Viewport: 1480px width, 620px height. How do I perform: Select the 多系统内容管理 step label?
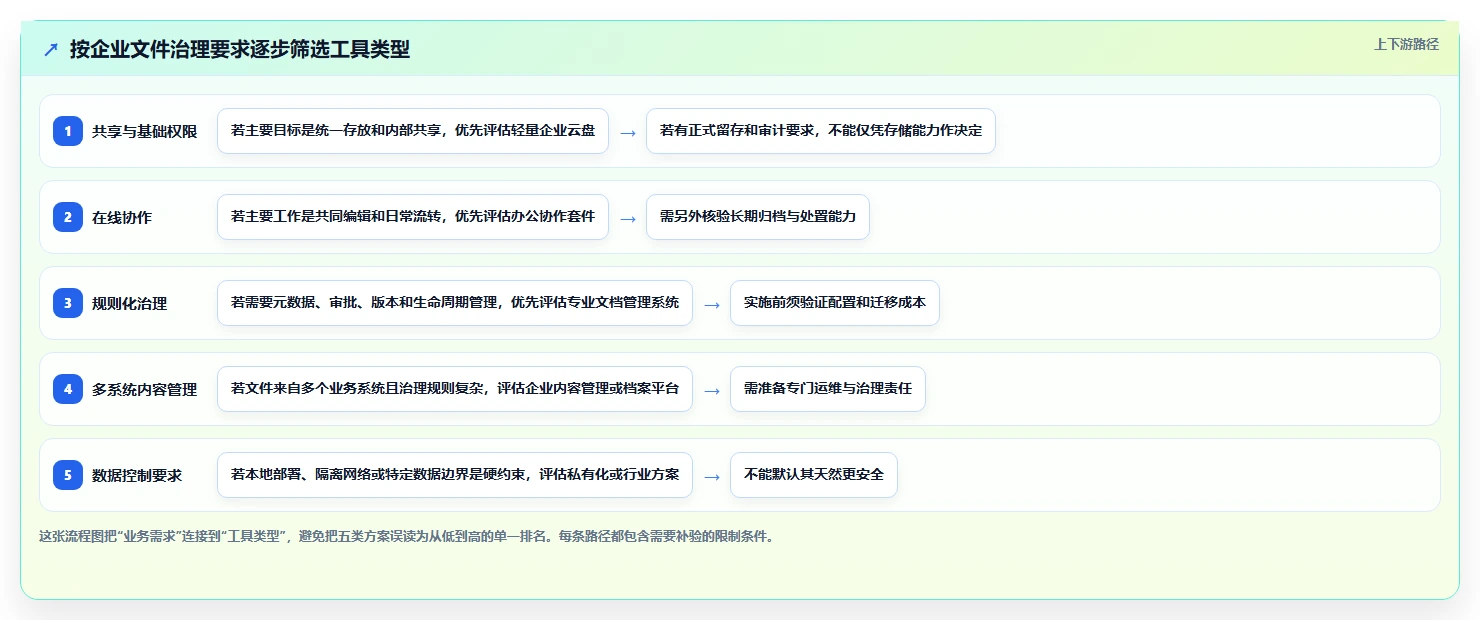[x=145, y=389]
